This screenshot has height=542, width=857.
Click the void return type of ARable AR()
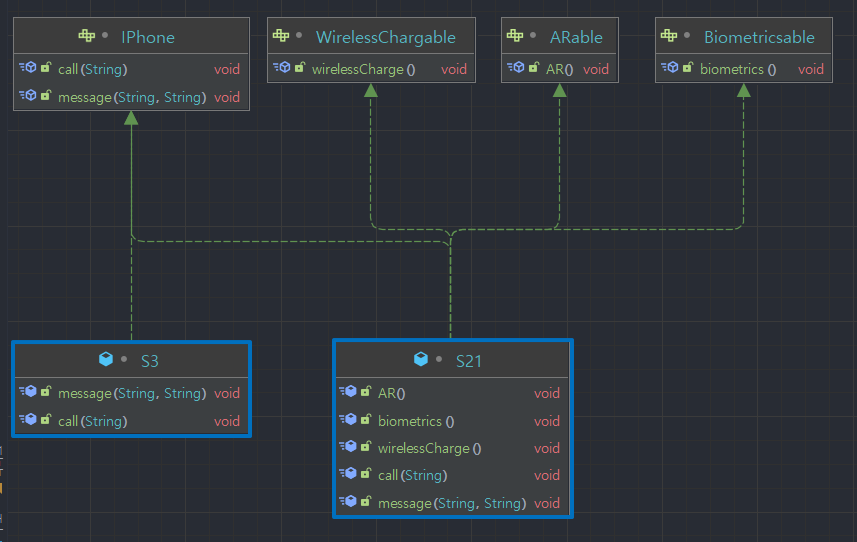click(x=596, y=69)
